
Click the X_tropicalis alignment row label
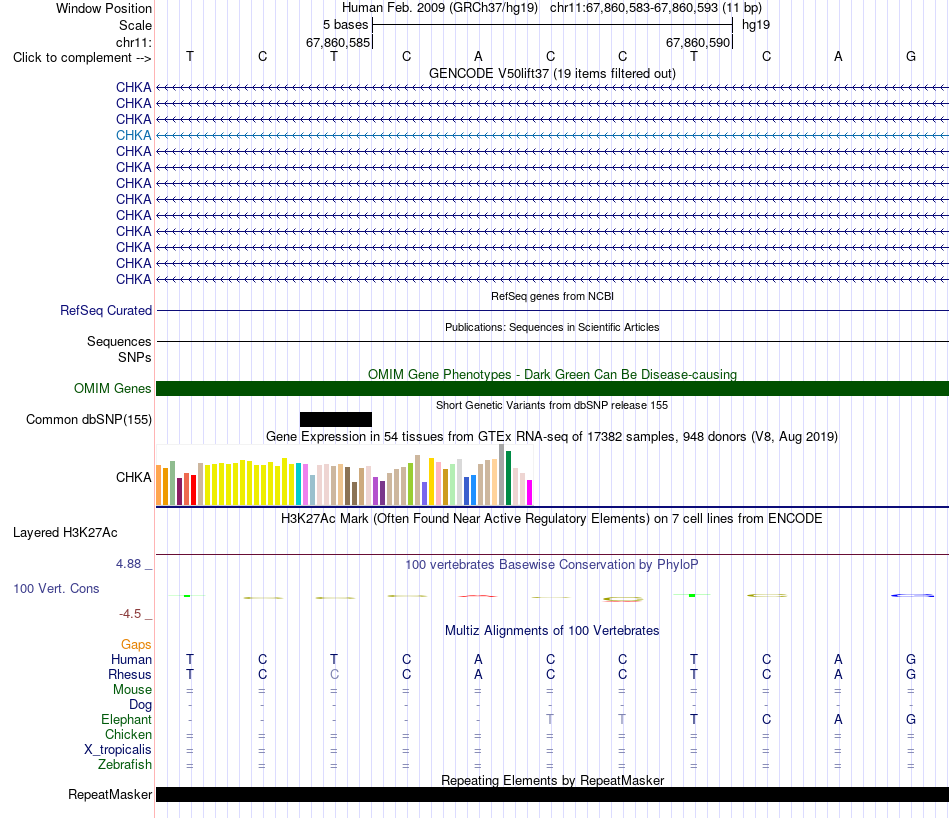click(x=118, y=750)
